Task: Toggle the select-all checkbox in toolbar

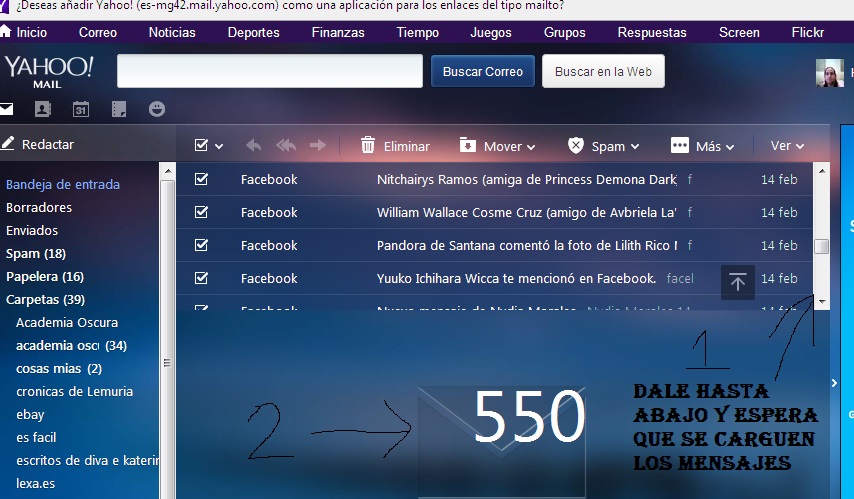Action: 201,145
